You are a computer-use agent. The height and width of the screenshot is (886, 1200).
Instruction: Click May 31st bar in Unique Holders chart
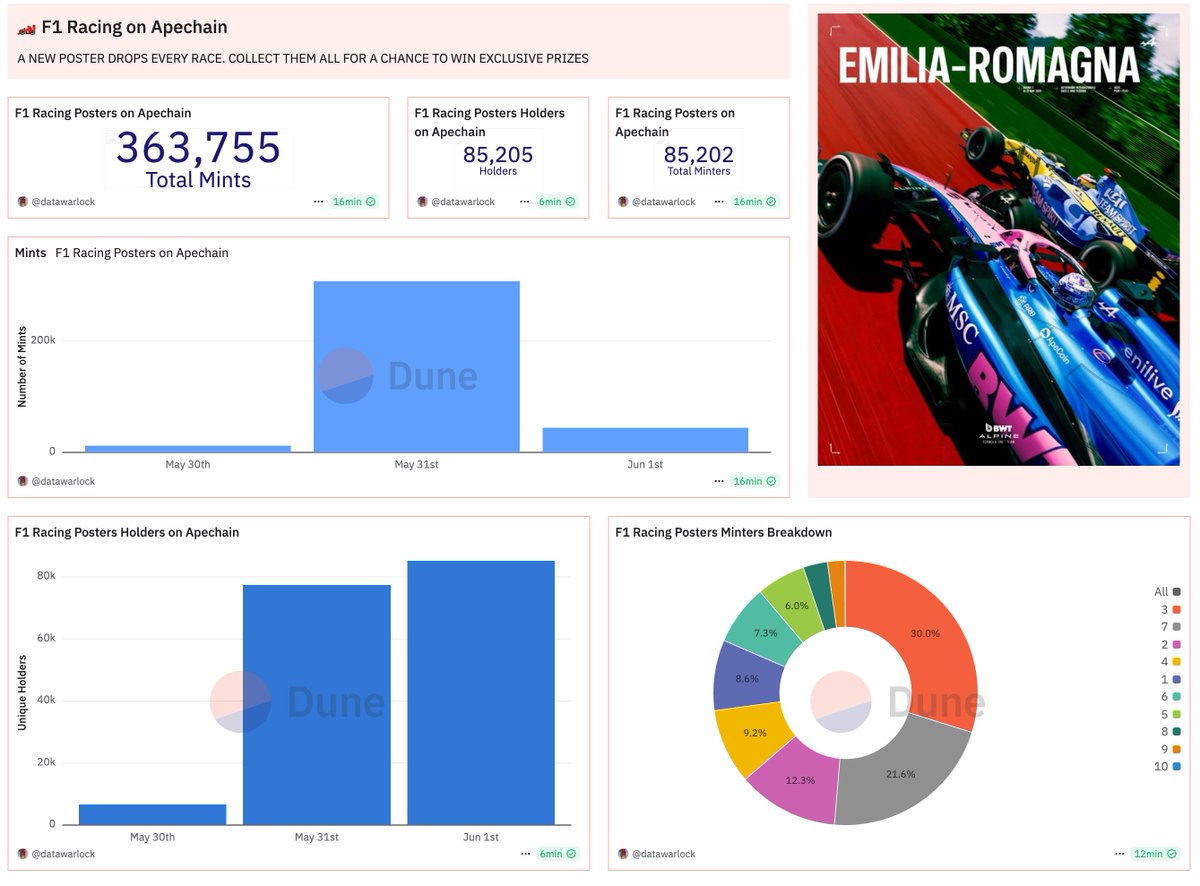coord(317,705)
